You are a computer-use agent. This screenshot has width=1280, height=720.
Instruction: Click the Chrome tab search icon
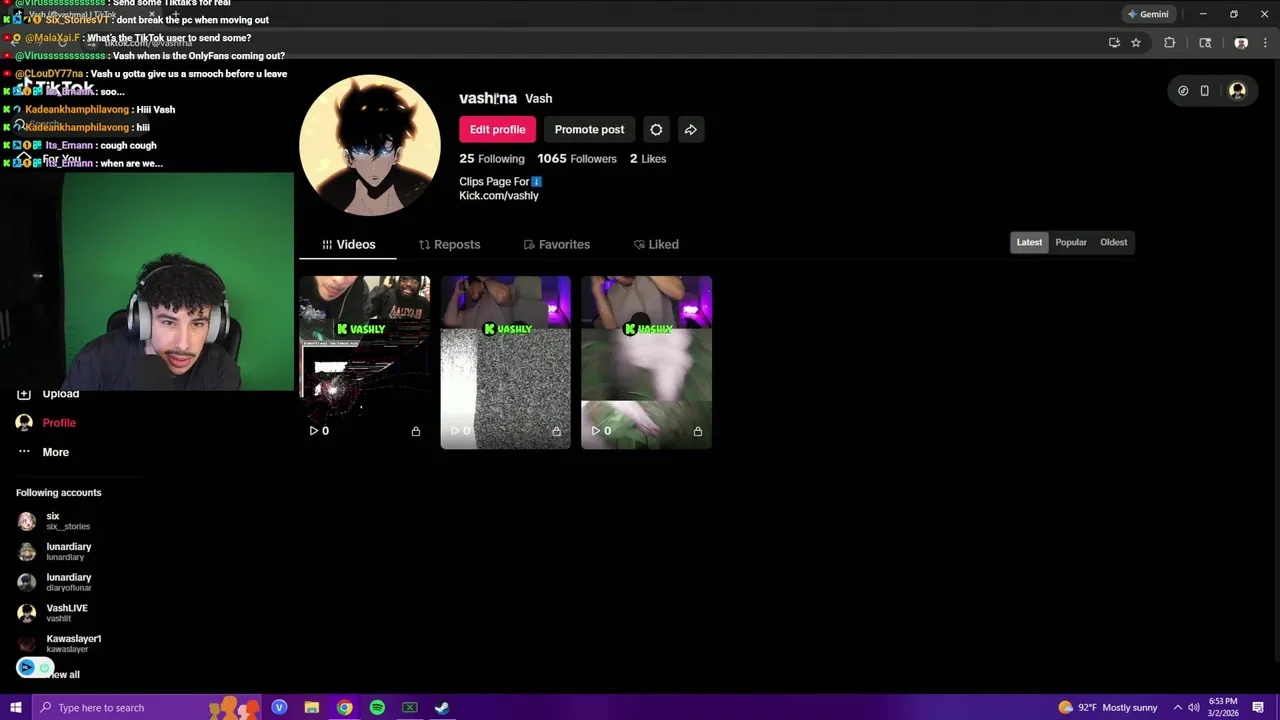[x=1205, y=43]
